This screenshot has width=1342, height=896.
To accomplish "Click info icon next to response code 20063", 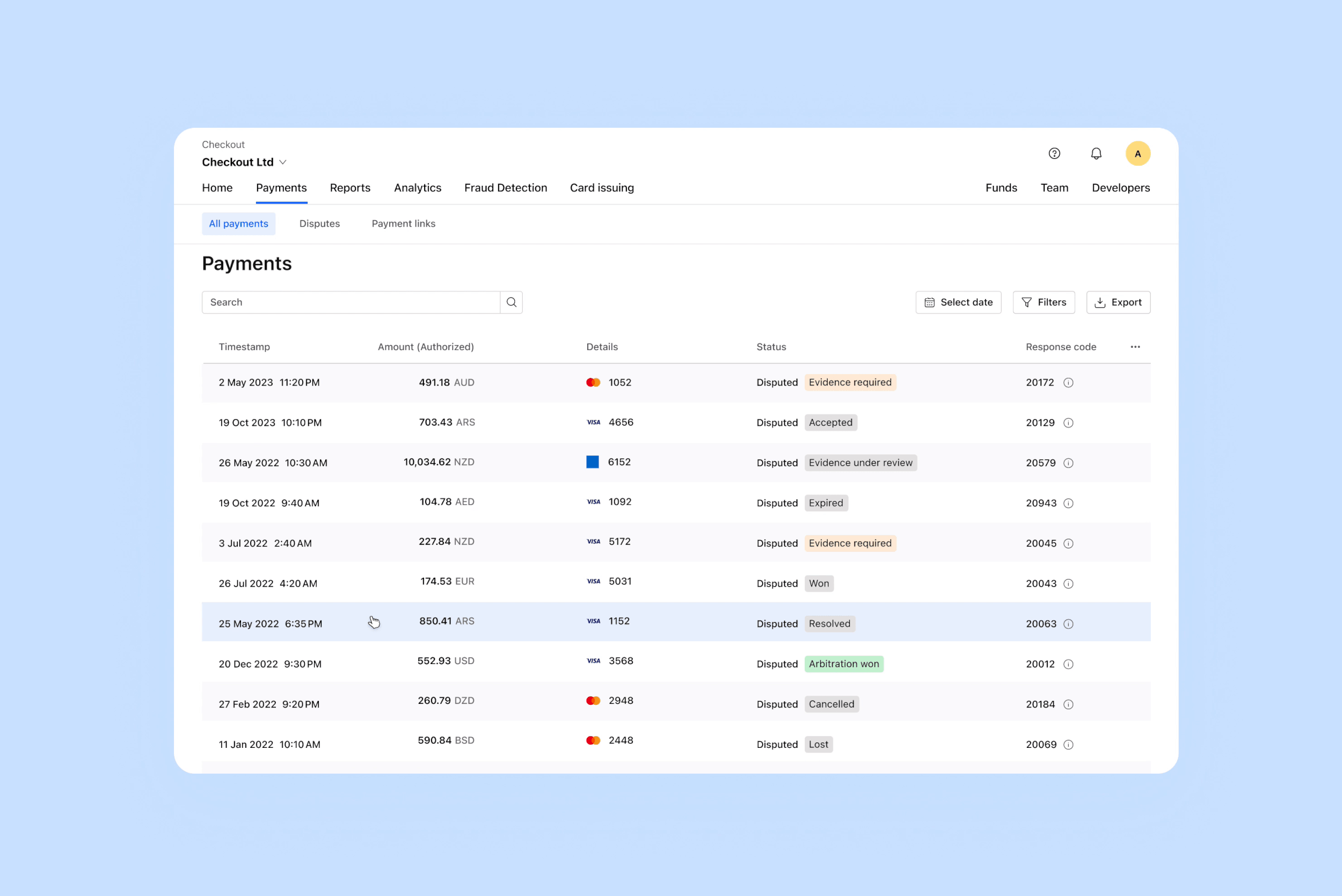I will pos(1068,624).
